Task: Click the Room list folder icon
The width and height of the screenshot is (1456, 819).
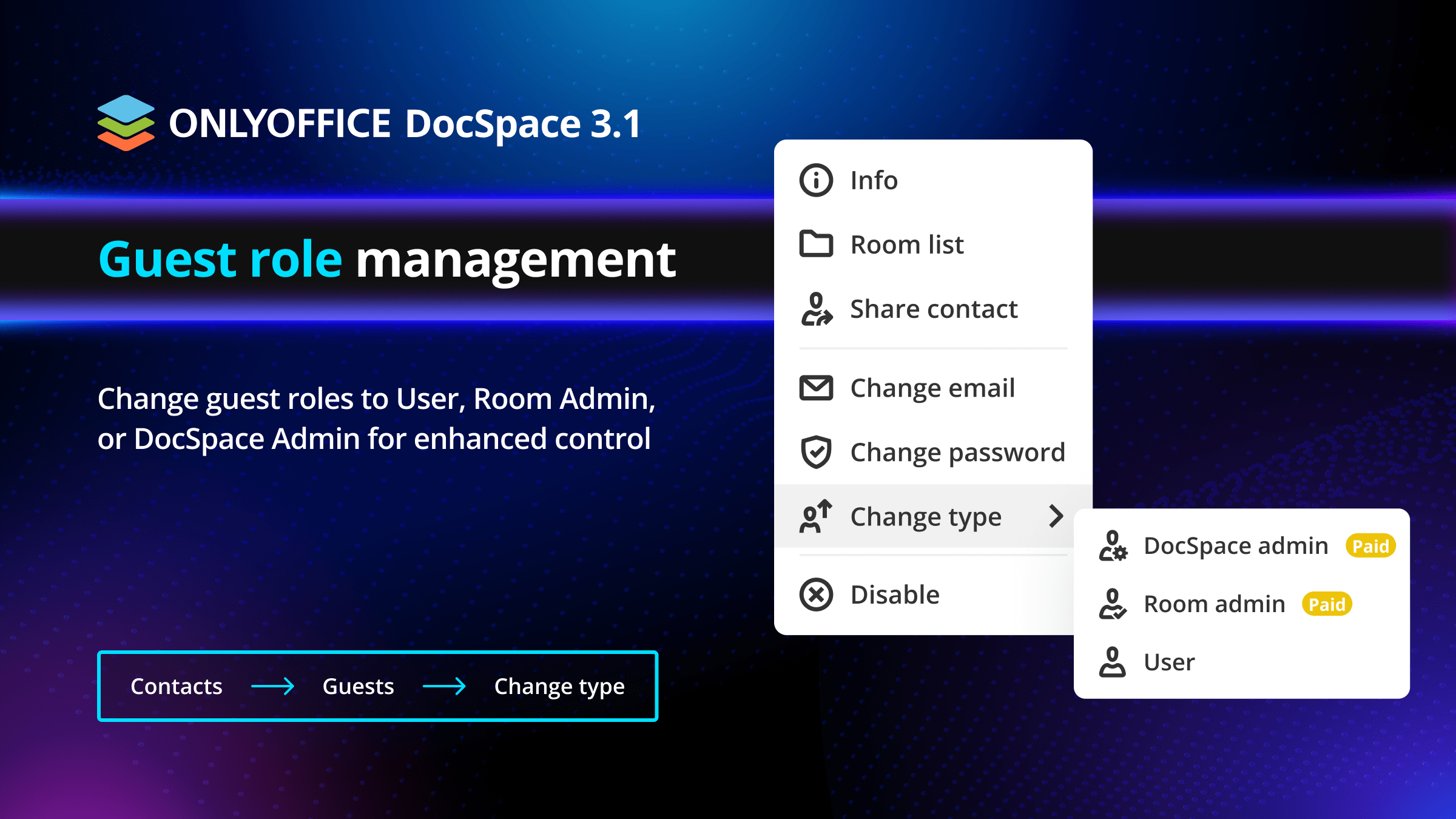Action: 816,244
